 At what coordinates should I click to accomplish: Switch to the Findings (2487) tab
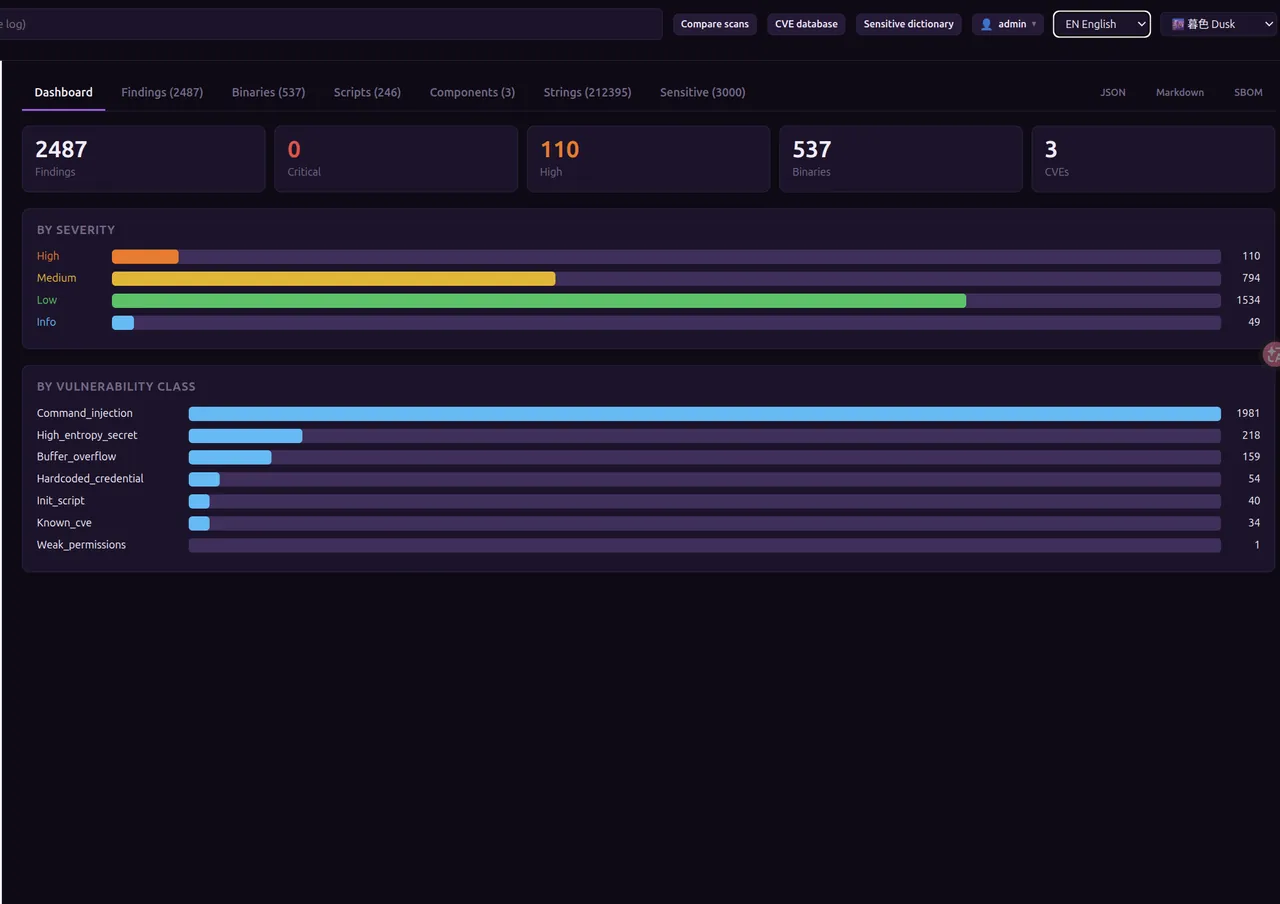click(162, 92)
